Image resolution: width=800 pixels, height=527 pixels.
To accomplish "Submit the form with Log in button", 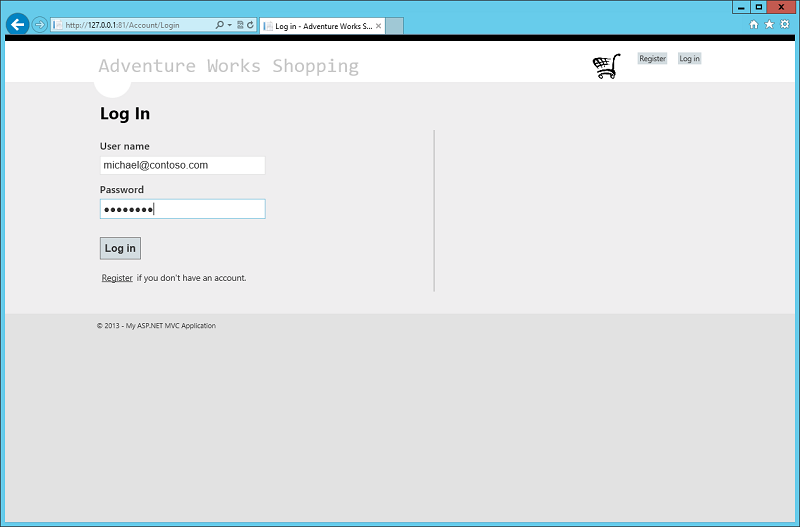I will 120,248.
